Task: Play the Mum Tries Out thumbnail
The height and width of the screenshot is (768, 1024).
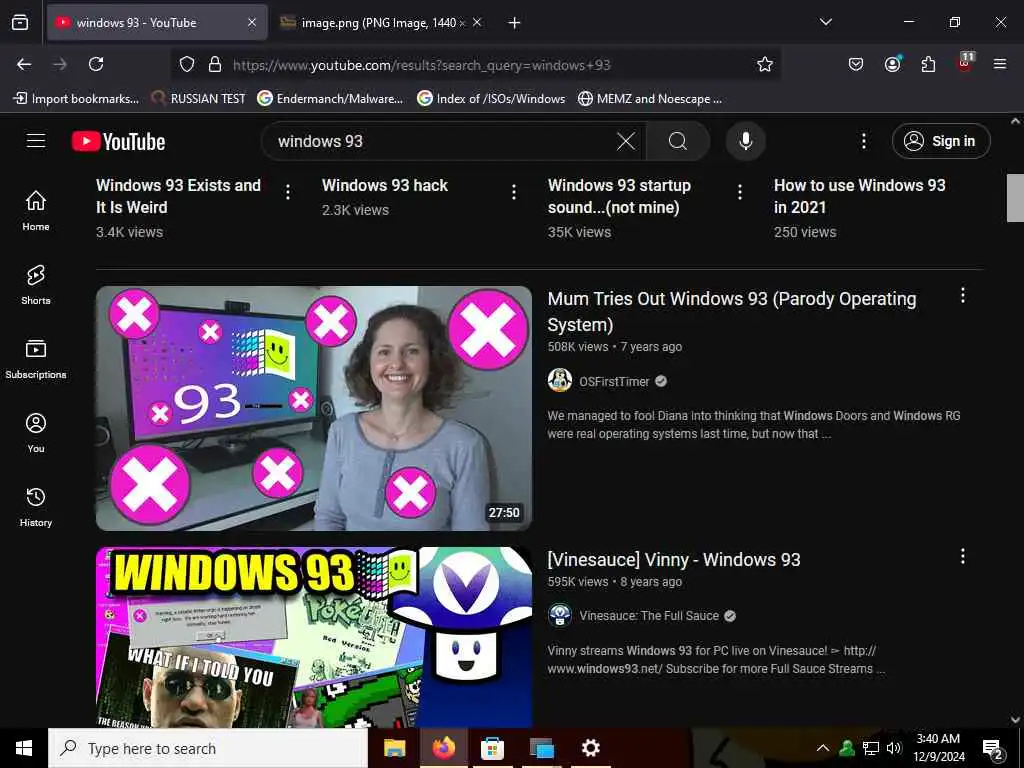Action: coord(314,408)
